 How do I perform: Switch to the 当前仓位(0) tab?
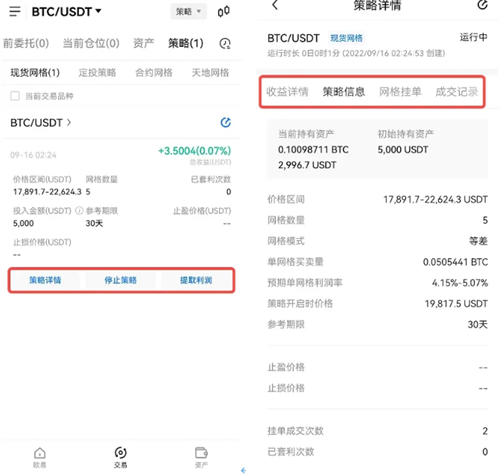pyautogui.click(x=91, y=43)
